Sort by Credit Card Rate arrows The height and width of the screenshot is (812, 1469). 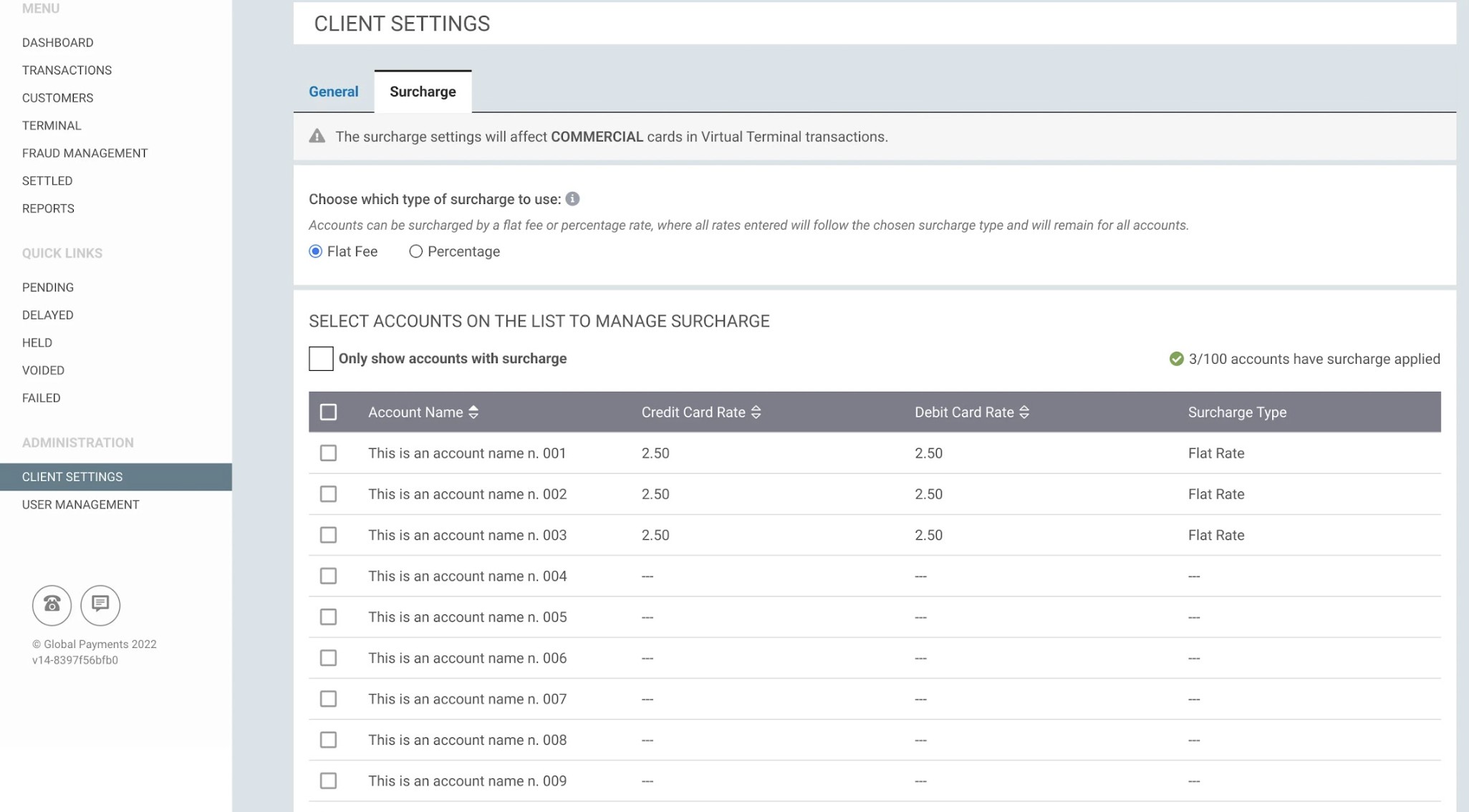click(x=756, y=412)
